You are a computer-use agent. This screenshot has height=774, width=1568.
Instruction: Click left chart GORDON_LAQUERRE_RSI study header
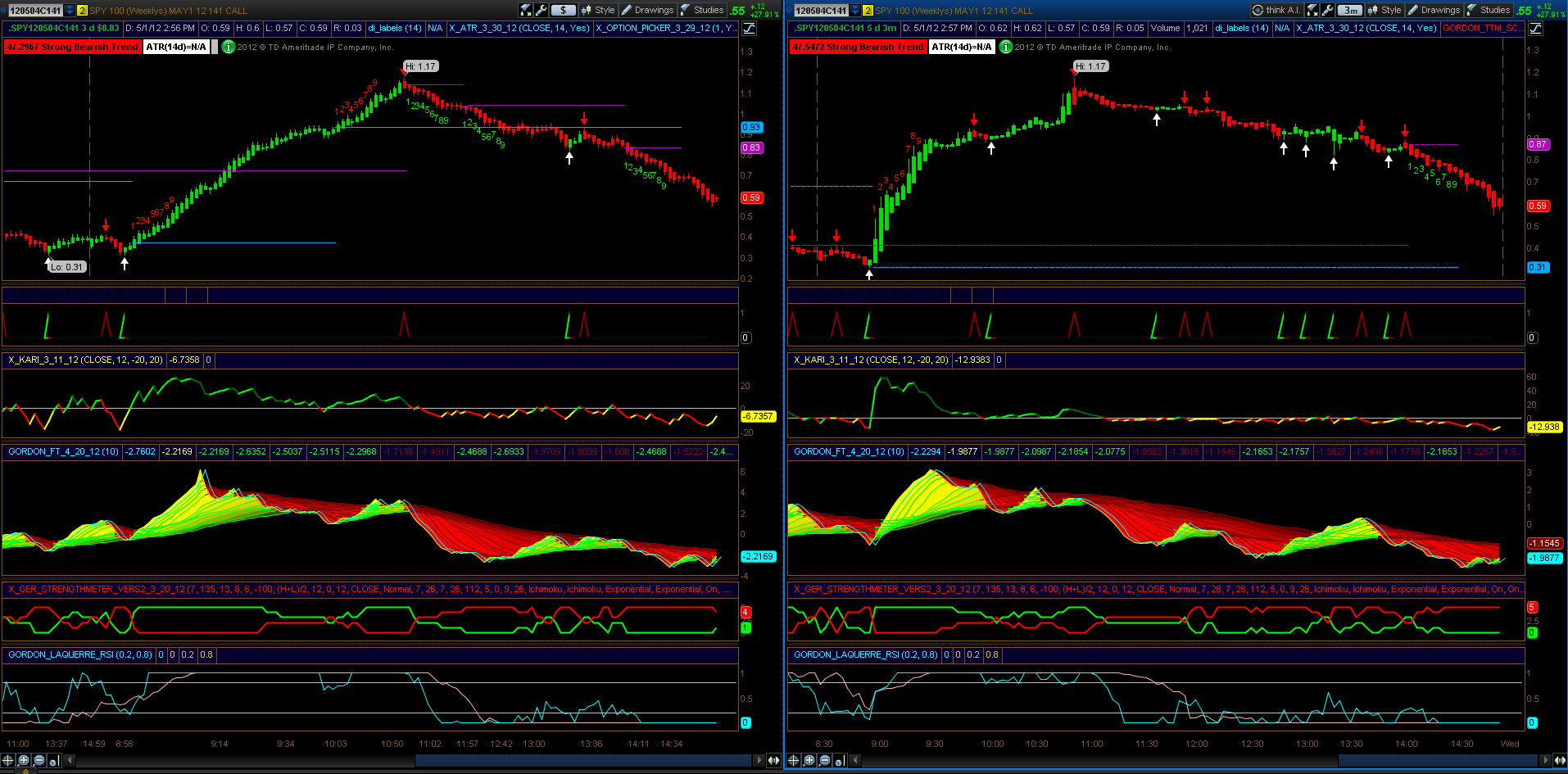pyautogui.click(x=79, y=654)
